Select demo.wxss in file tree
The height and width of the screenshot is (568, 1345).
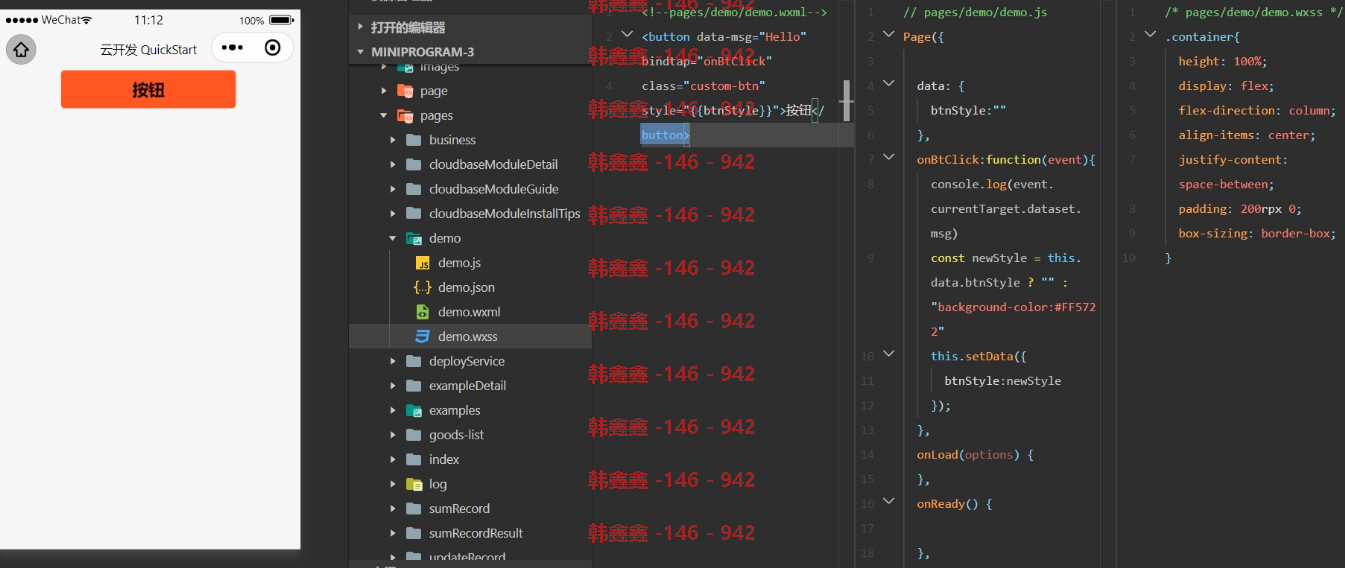468,336
